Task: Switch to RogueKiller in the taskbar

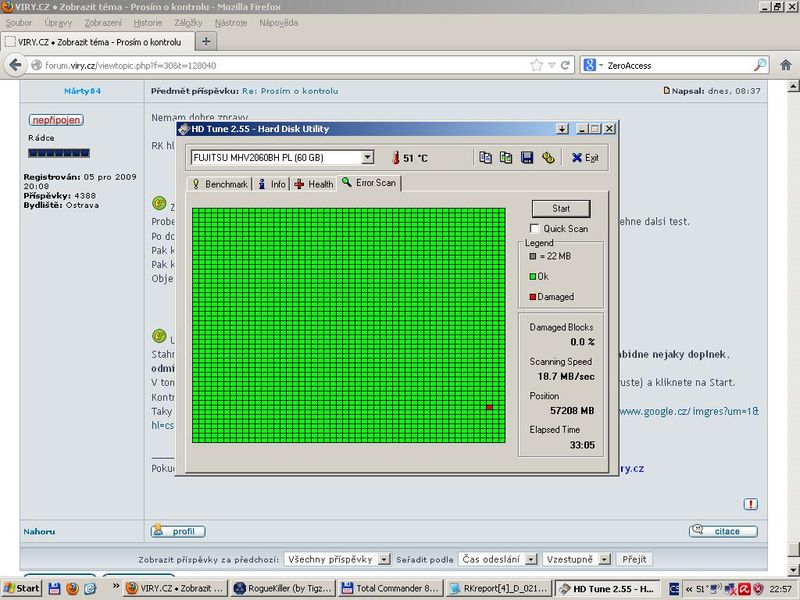Action: pyautogui.click(x=284, y=588)
